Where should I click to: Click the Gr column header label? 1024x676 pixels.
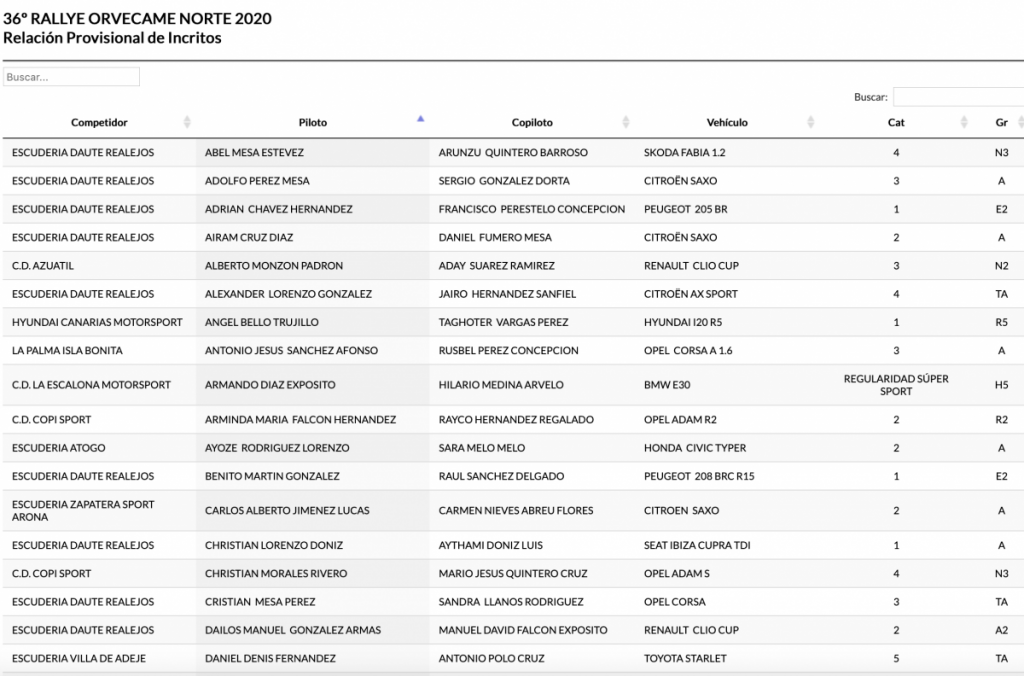tap(1001, 122)
